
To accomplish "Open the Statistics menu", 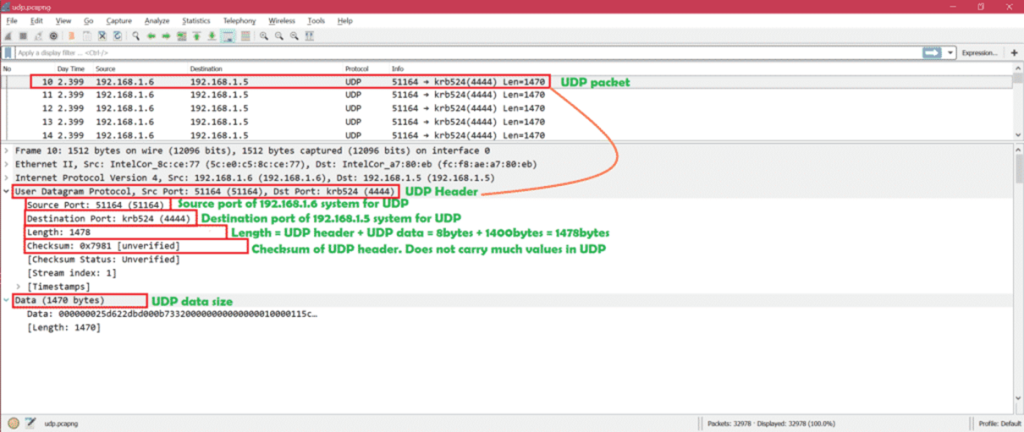I will [196, 20].
